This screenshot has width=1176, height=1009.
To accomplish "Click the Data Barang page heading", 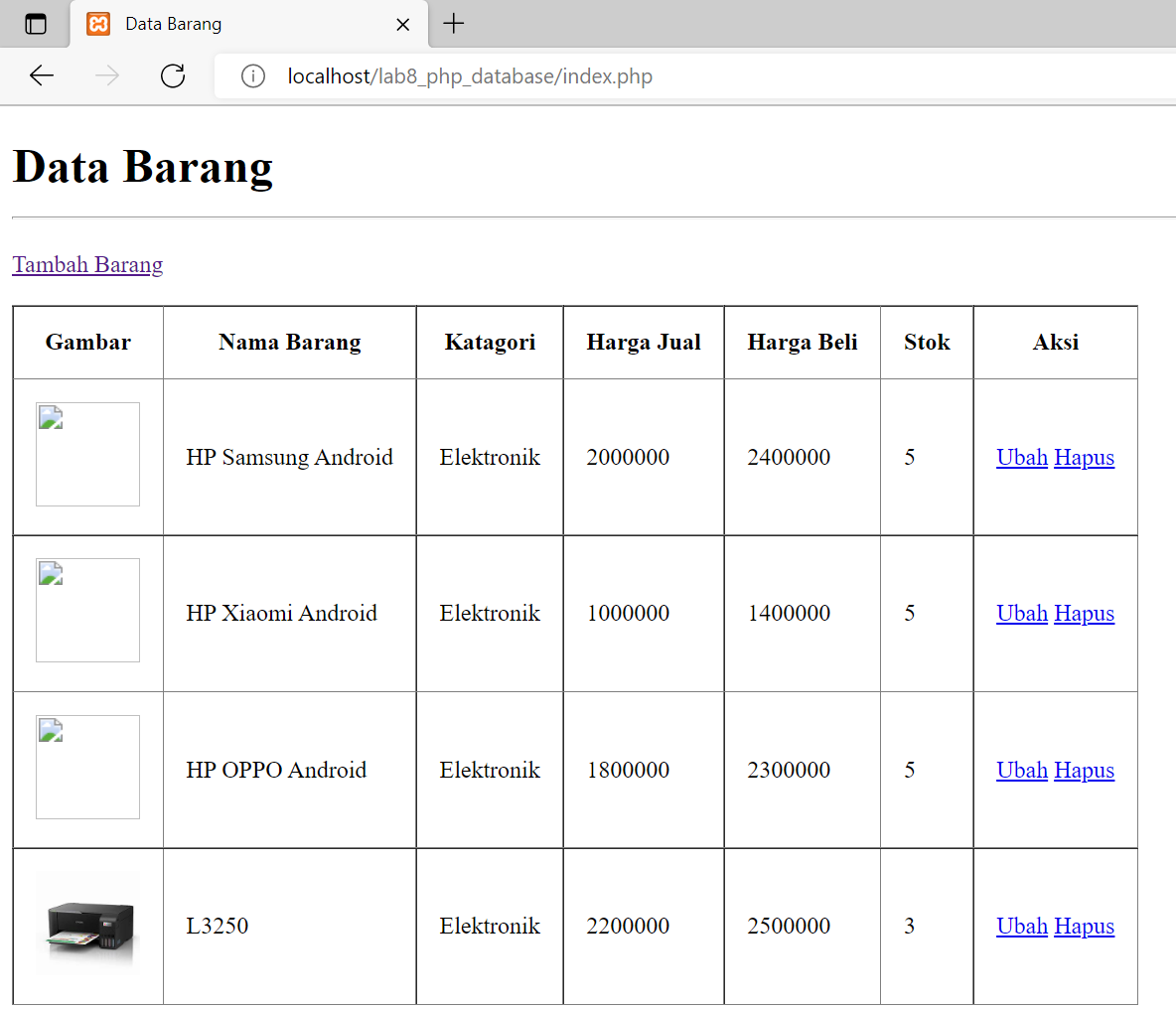I will (x=143, y=167).
